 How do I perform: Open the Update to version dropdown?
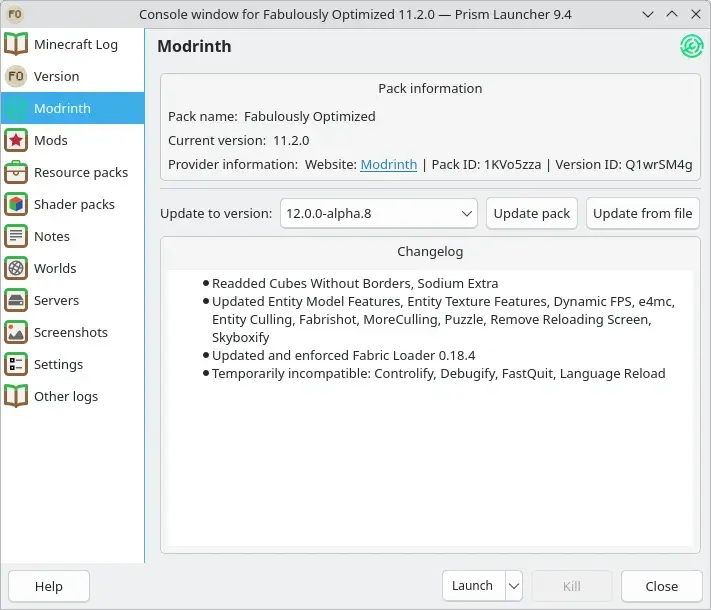coord(379,213)
